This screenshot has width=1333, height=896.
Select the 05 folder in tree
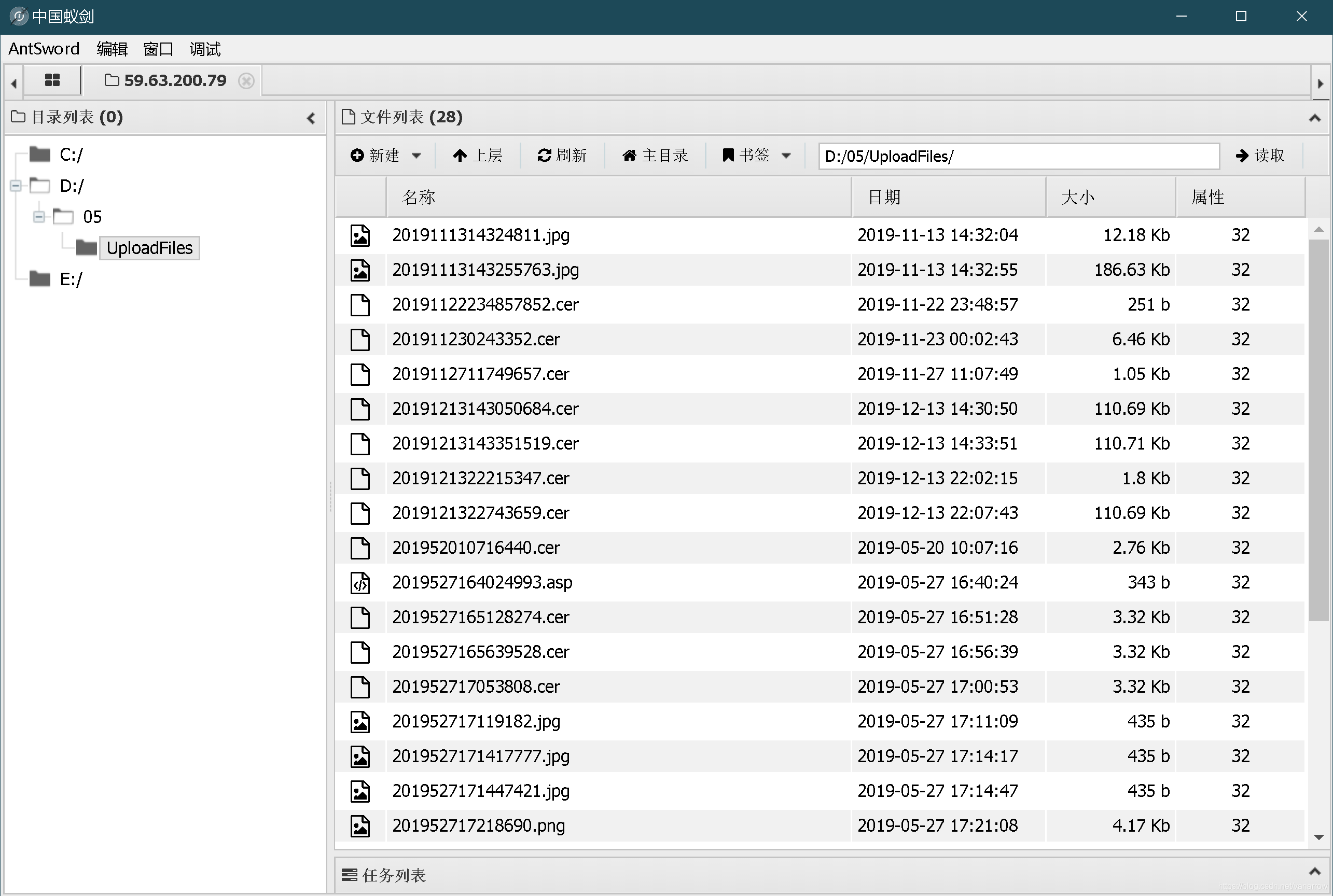coord(92,217)
